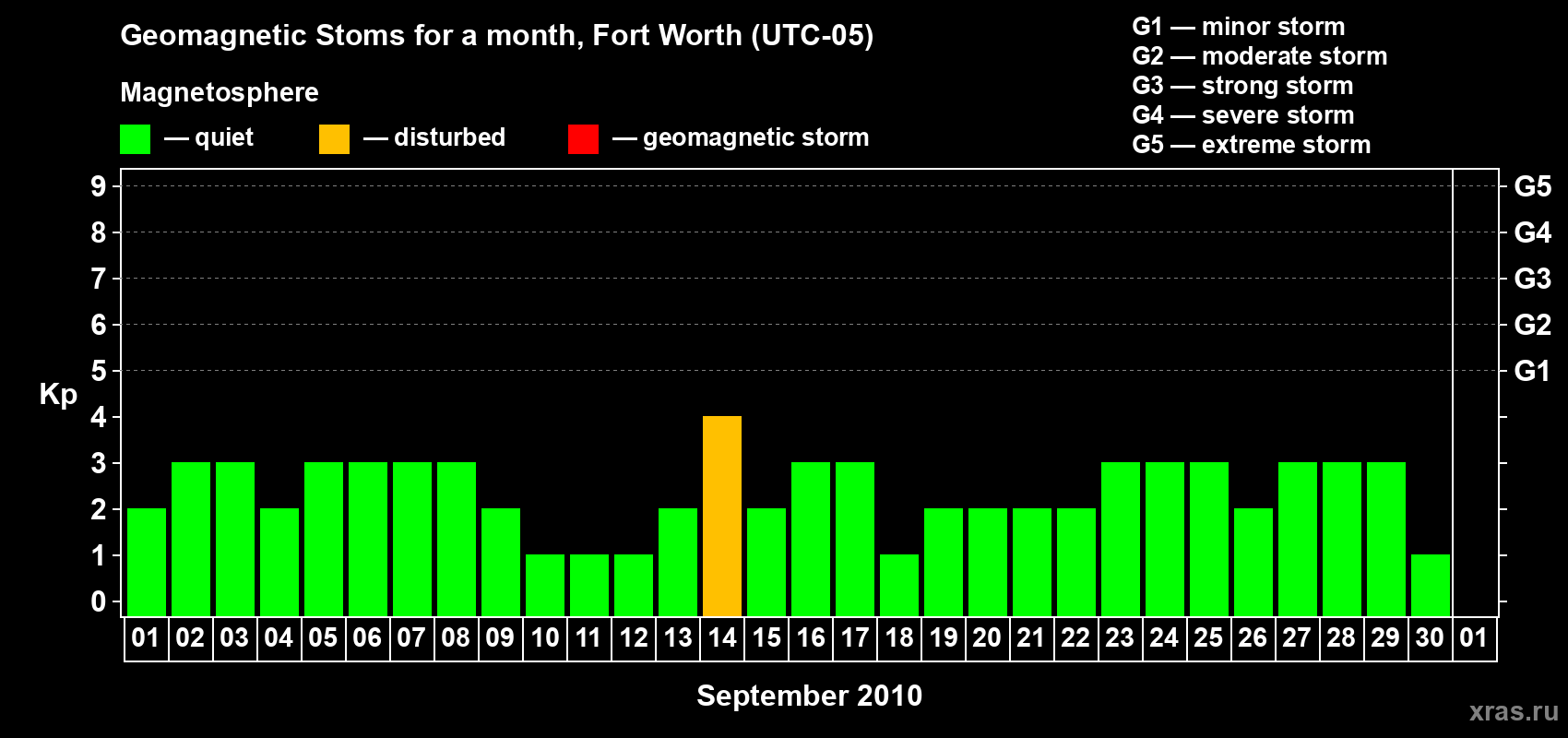This screenshot has width=1568, height=738.
Task: Select the green bar for day 30
Action: pos(1431,585)
